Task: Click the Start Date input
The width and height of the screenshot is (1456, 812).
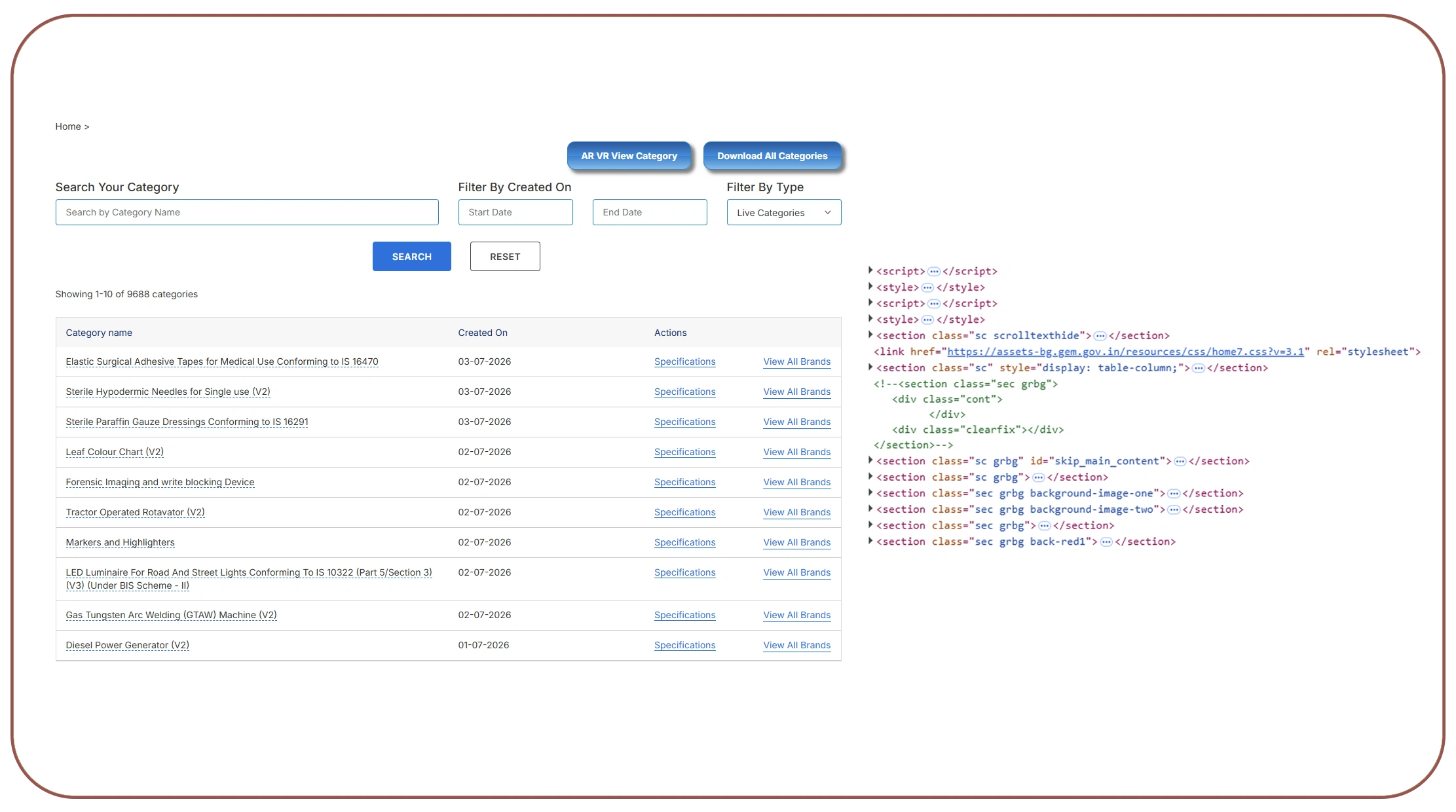Action: pyautogui.click(x=515, y=212)
